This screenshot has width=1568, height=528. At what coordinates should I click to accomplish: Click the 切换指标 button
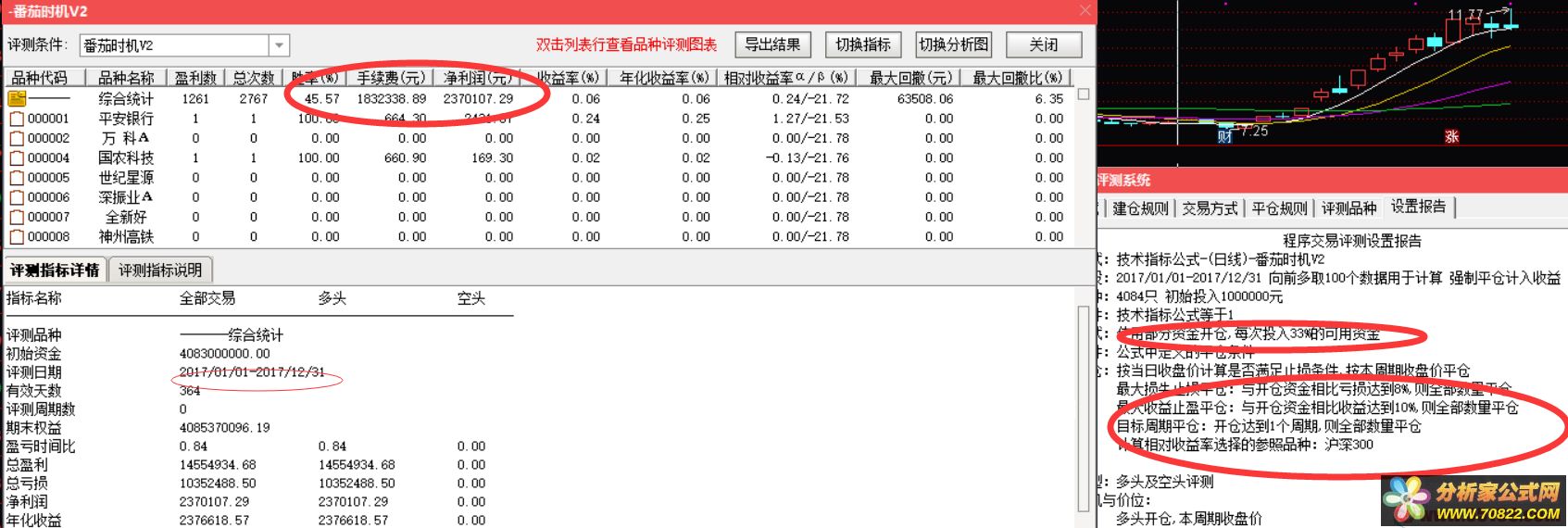[863, 44]
